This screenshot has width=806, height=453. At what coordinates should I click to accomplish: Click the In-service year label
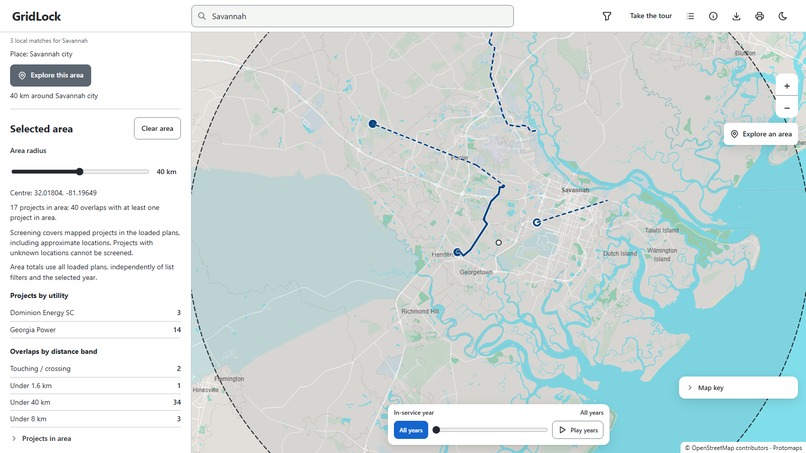point(414,412)
